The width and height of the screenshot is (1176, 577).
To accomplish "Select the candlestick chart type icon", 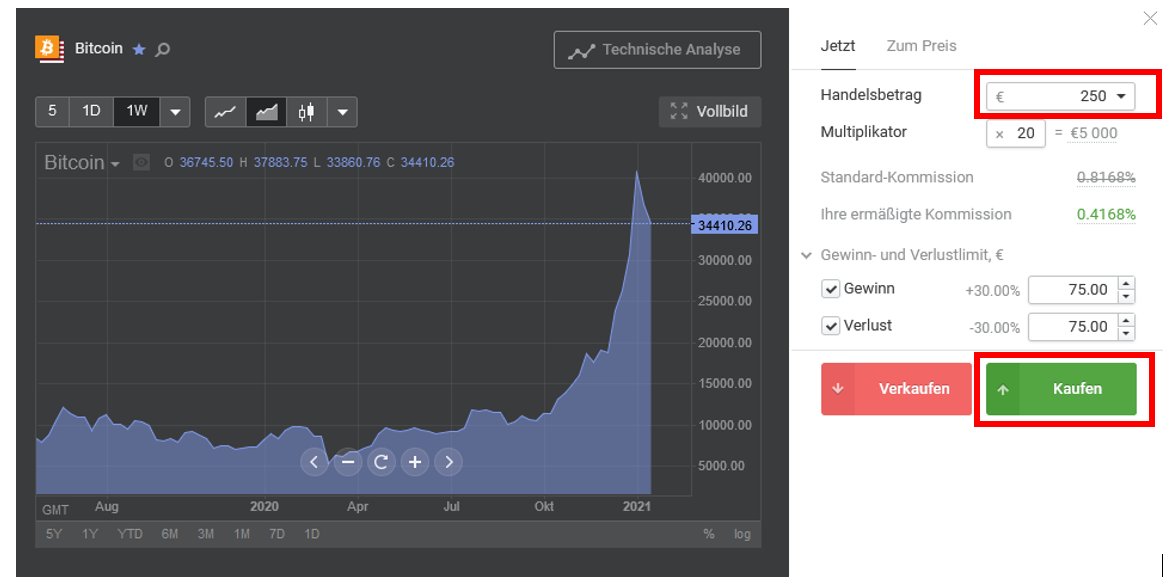I will click(306, 112).
